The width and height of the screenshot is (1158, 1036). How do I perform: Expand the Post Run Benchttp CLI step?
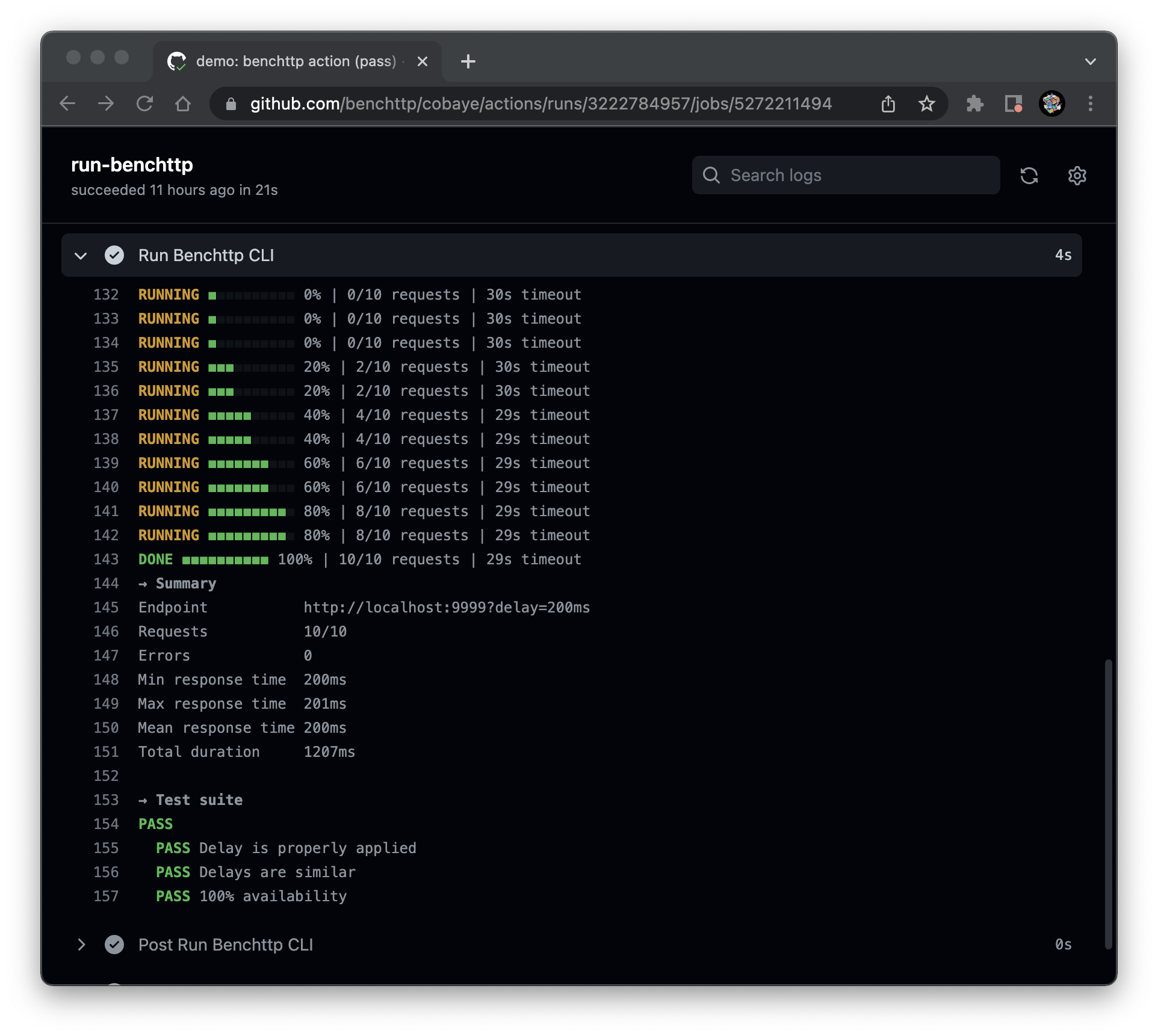tap(81, 945)
